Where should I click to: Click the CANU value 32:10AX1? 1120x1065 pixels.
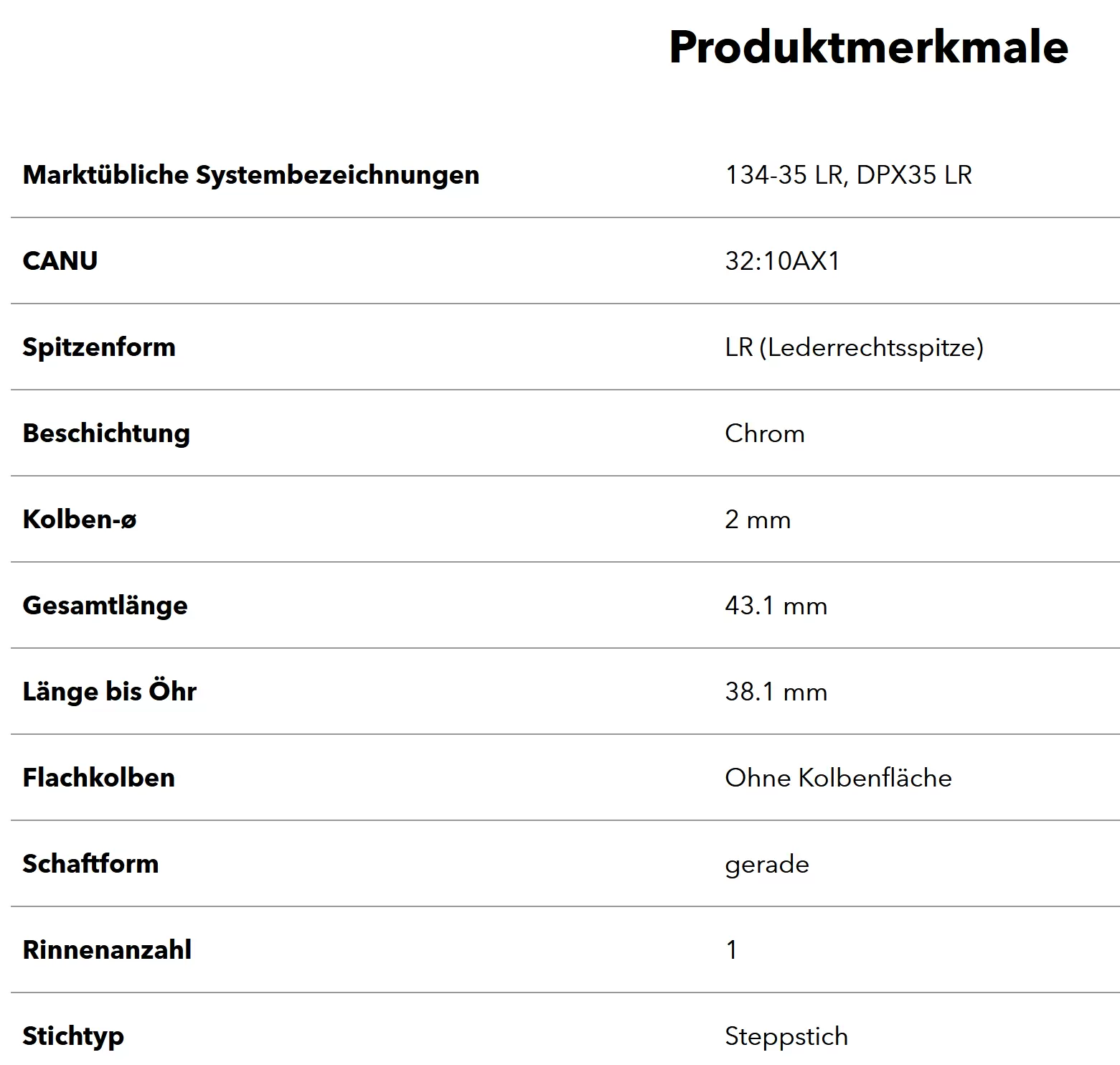click(x=782, y=261)
